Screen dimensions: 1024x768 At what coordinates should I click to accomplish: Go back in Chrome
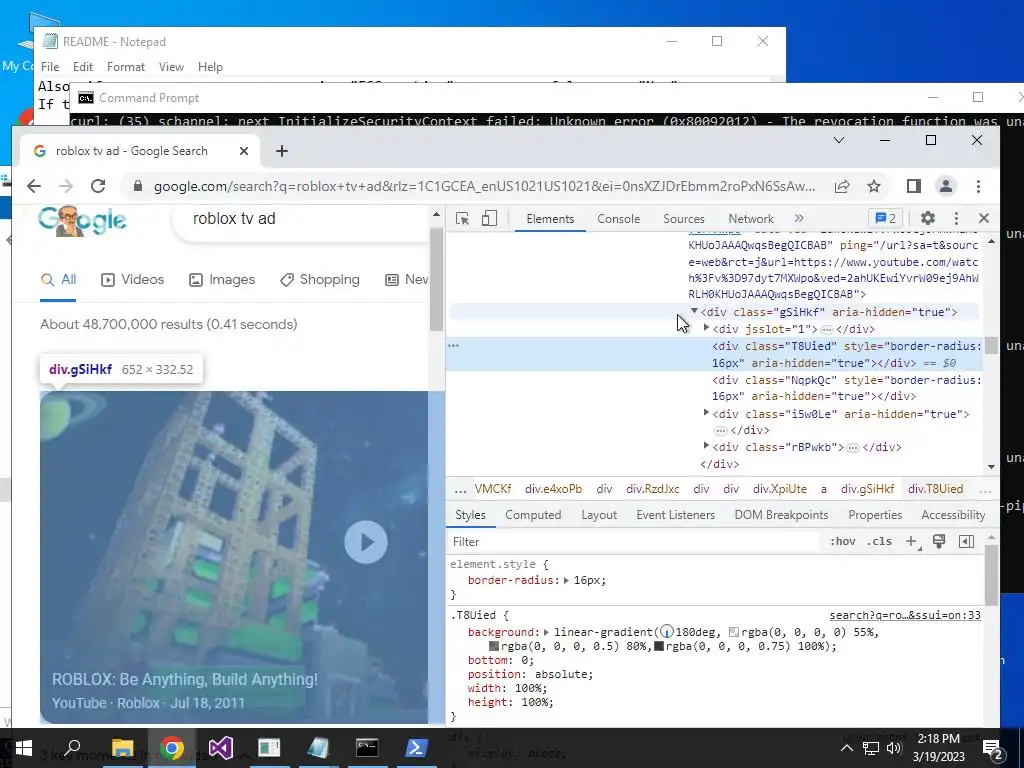34,186
